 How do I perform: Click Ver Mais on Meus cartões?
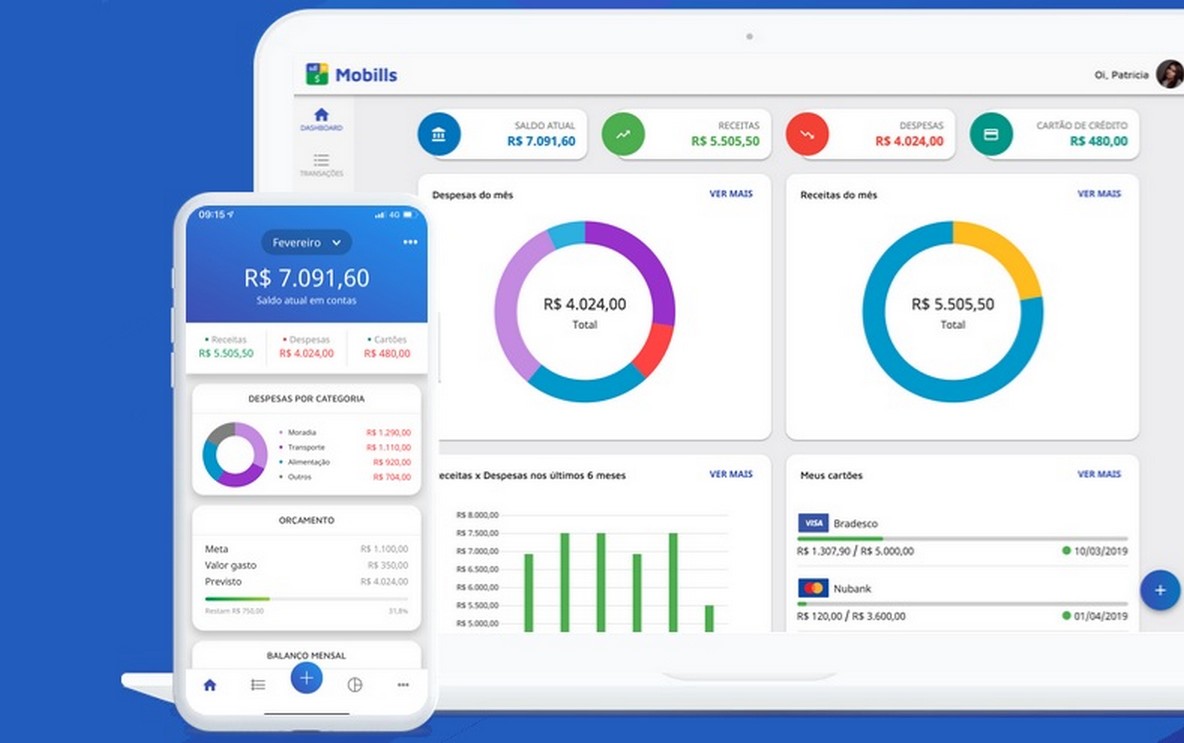coord(1099,474)
